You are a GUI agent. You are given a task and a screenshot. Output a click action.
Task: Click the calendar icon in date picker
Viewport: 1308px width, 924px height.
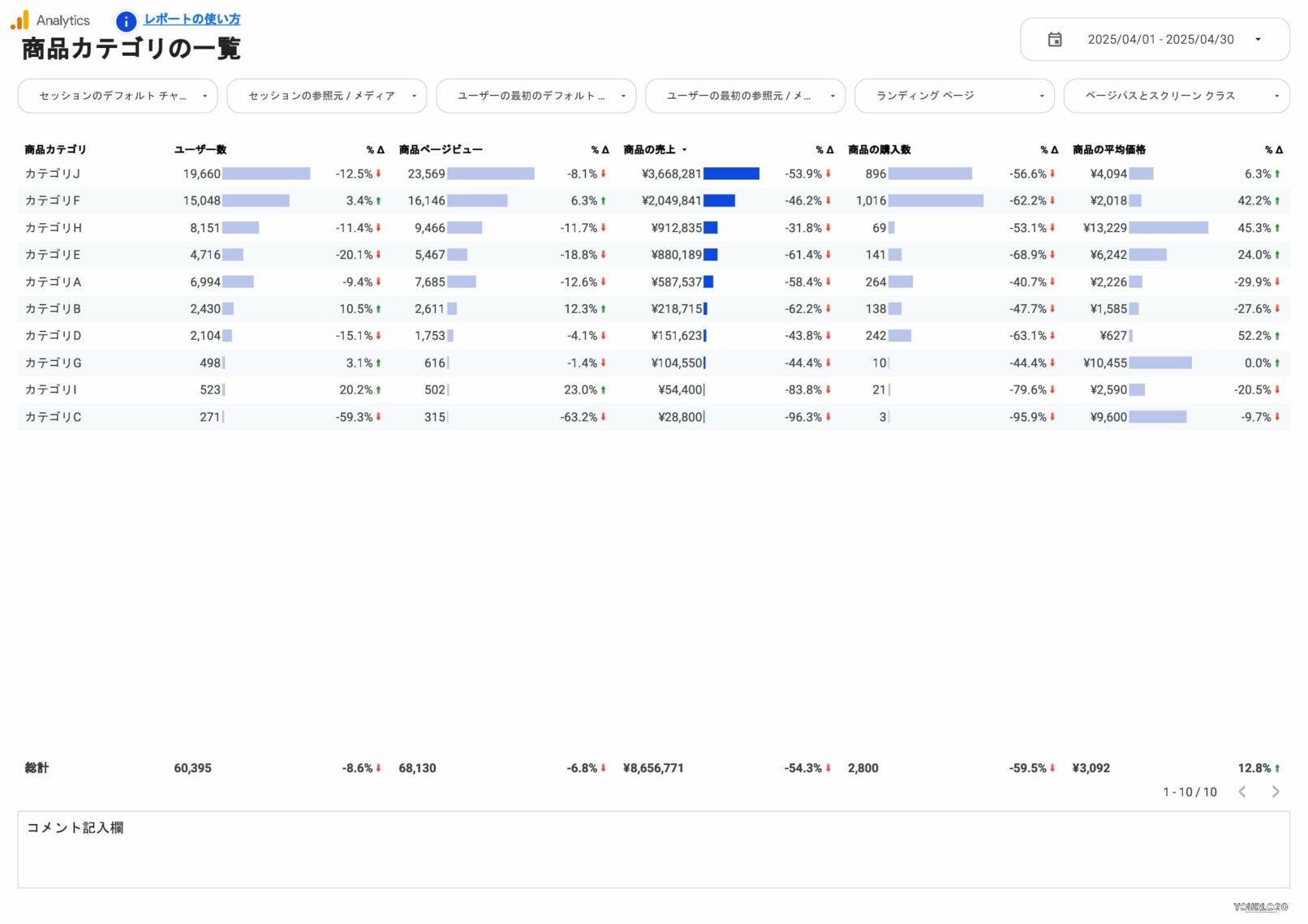1054,40
